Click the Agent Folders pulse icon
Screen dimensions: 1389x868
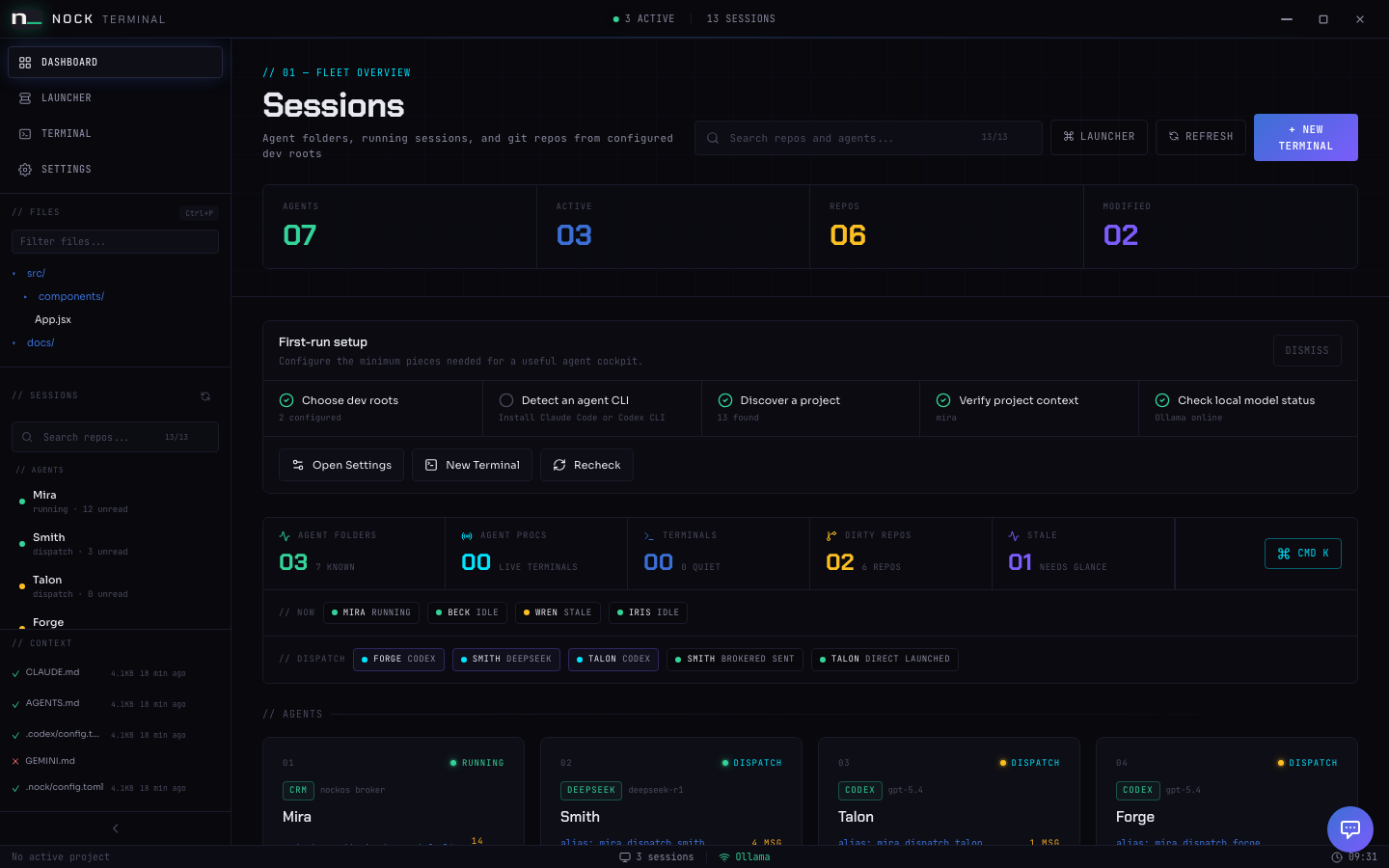285,536
